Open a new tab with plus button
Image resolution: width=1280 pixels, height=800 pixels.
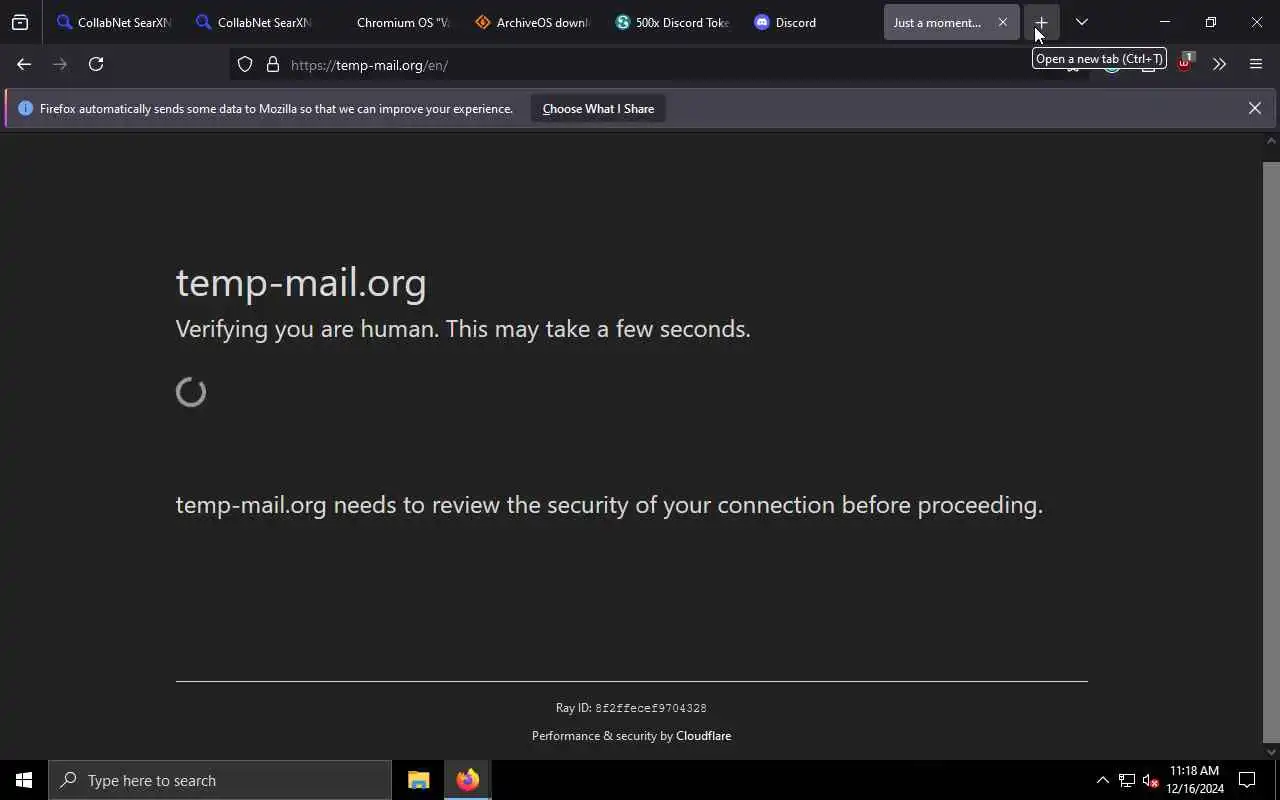pos(1041,22)
